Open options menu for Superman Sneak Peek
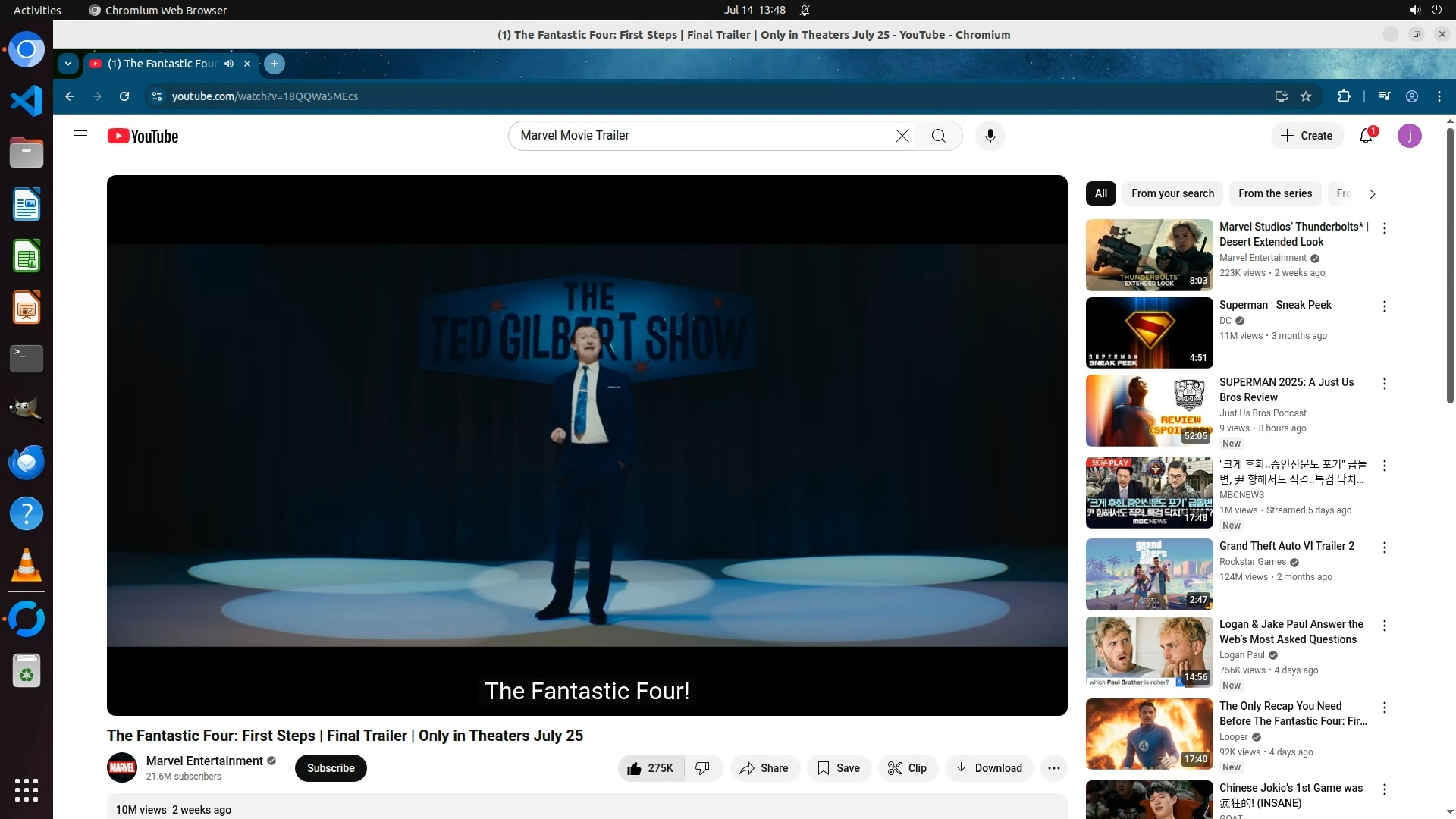The width and height of the screenshot is (1456, 819). (1385, 306)
